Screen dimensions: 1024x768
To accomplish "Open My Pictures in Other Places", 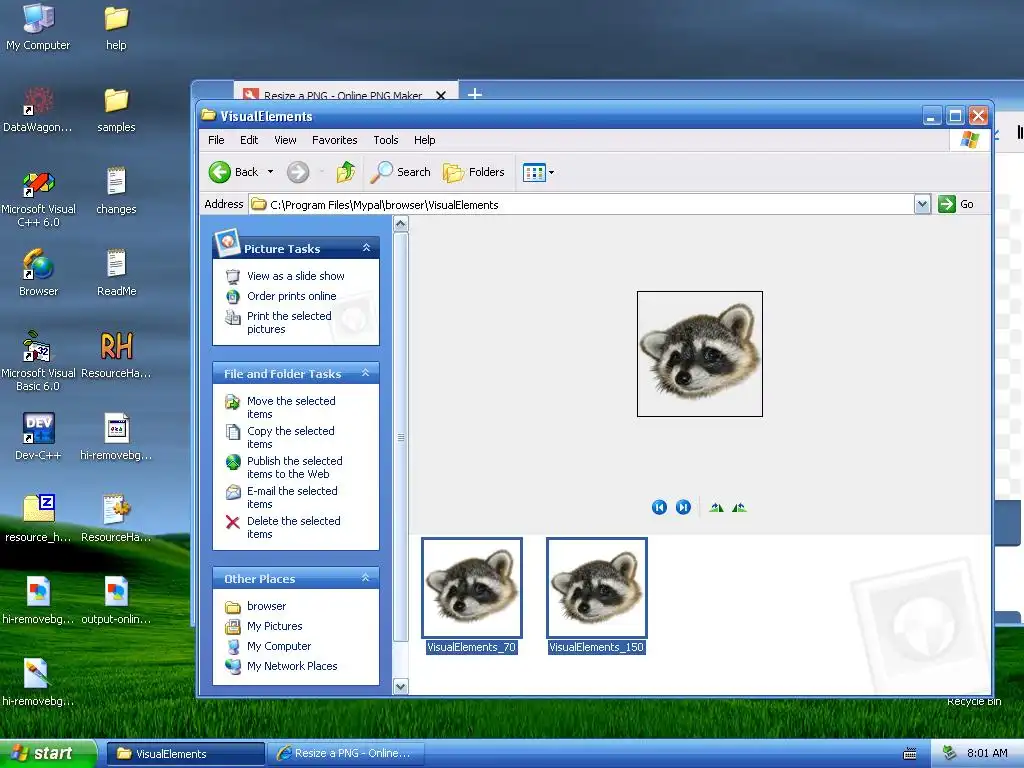I will pyautogui.click(x=274, y=626).
